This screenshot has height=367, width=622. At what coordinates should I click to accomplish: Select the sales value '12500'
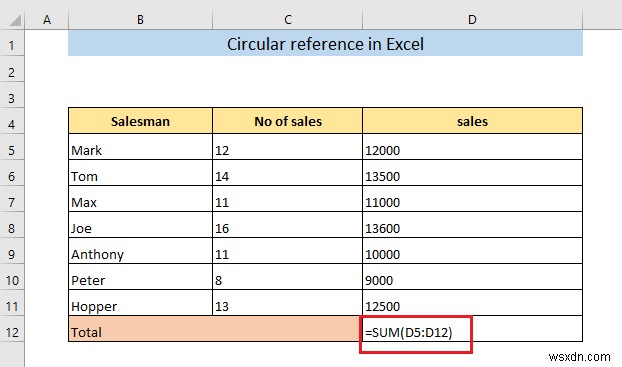[472, 303]
